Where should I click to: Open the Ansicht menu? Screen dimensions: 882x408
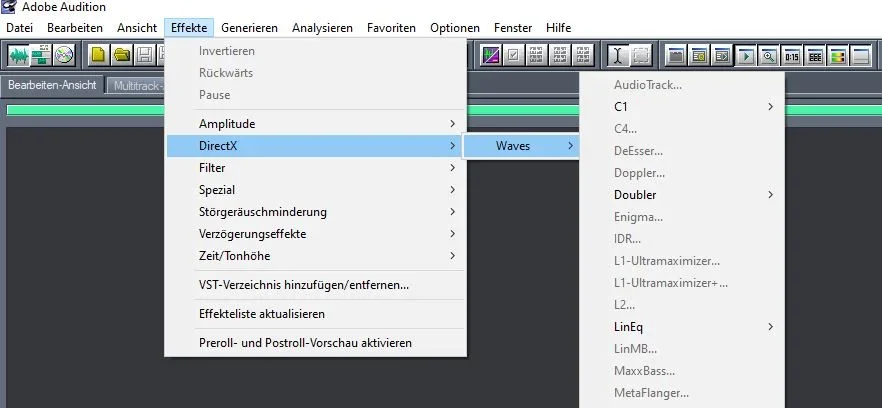click(x=137, y=28)
